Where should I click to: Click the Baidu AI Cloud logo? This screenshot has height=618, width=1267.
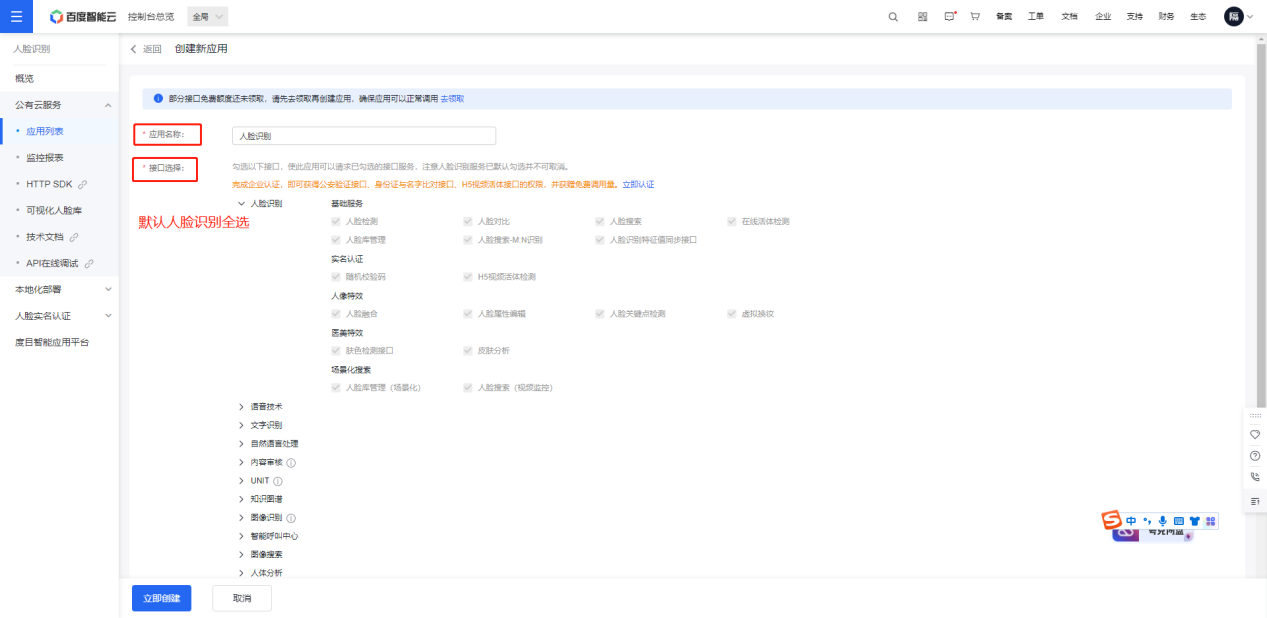click(83, 16)
